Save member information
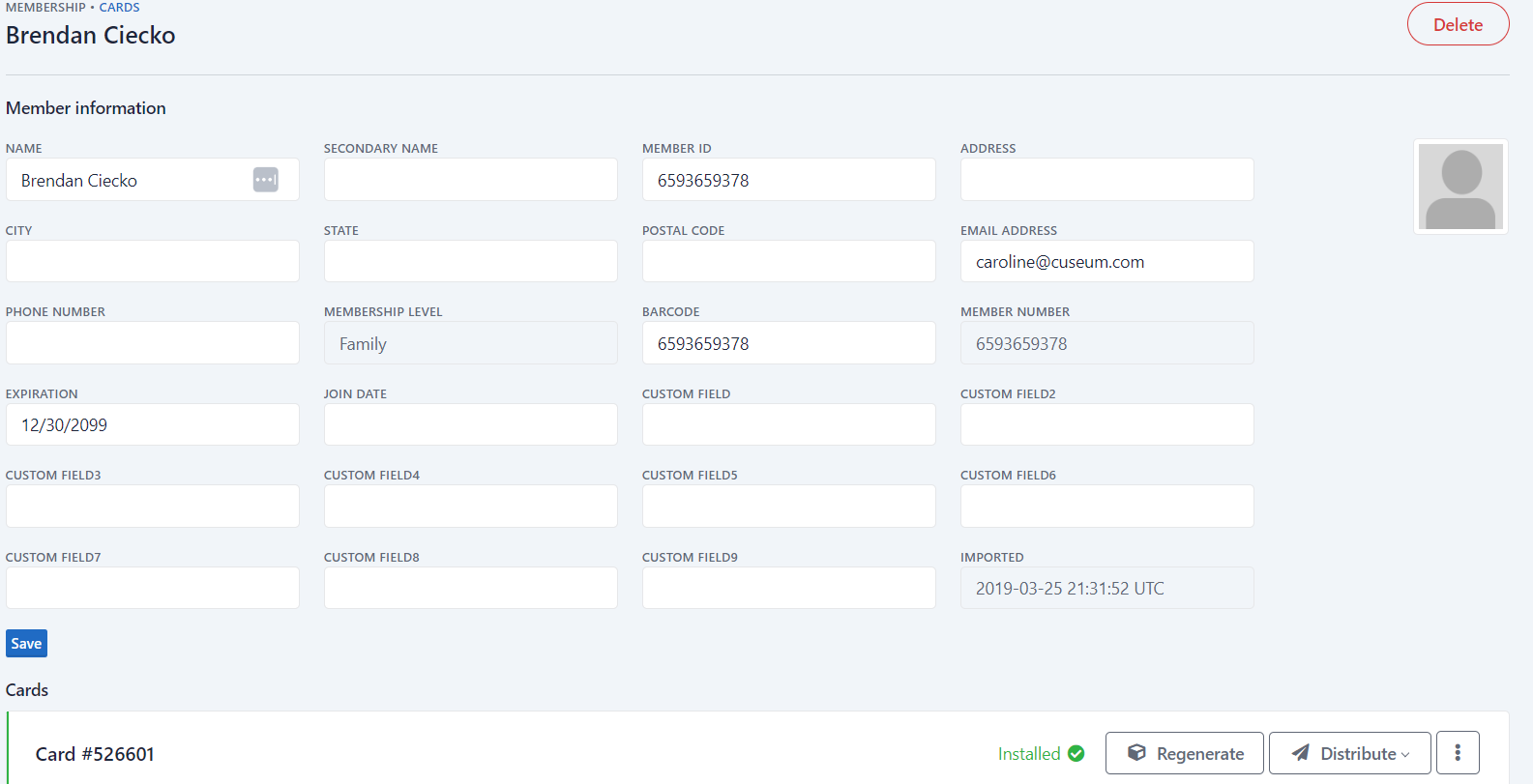 [x=26, y=644]
